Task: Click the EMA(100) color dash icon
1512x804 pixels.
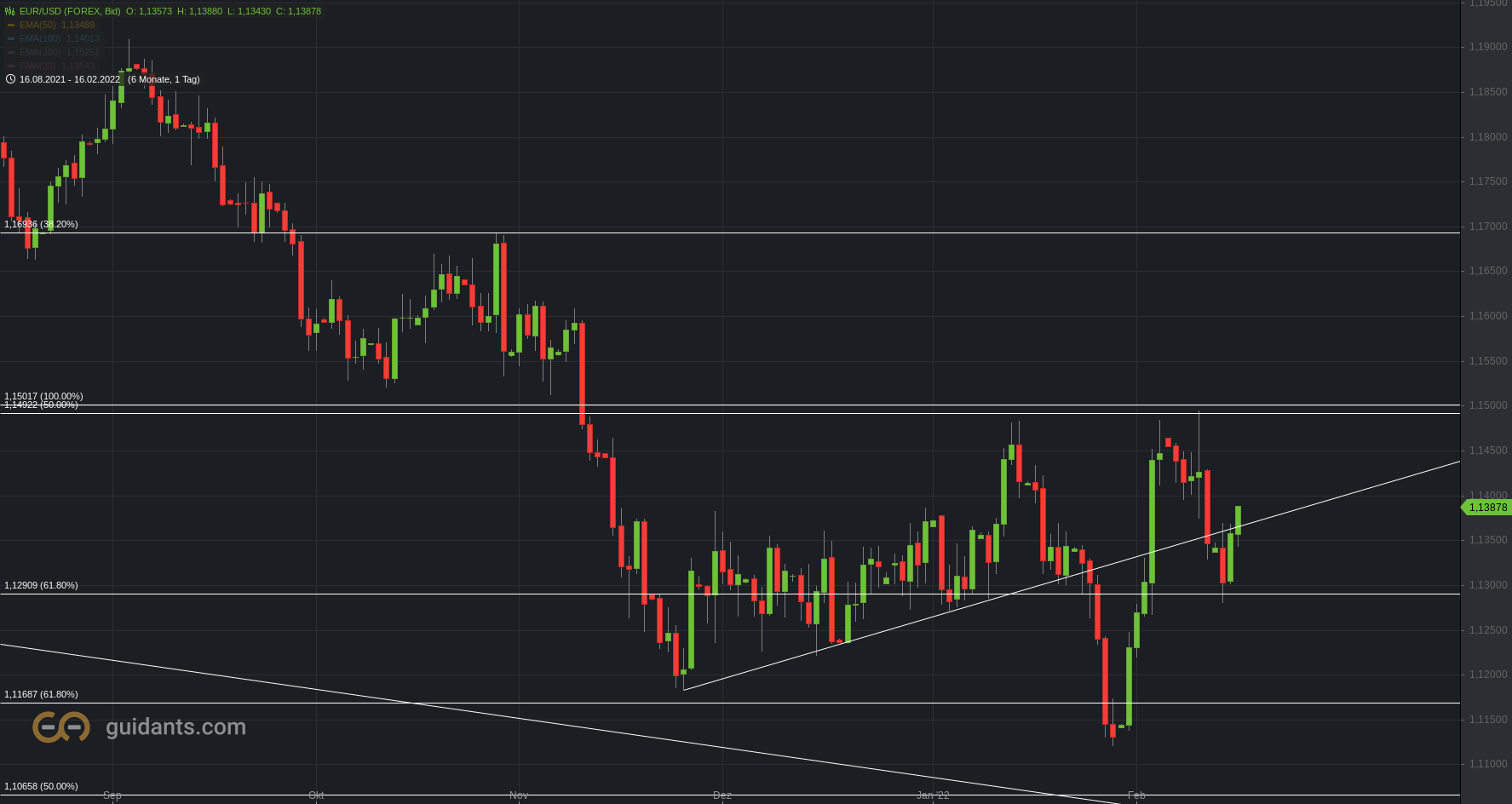Action: coord(11,38)
